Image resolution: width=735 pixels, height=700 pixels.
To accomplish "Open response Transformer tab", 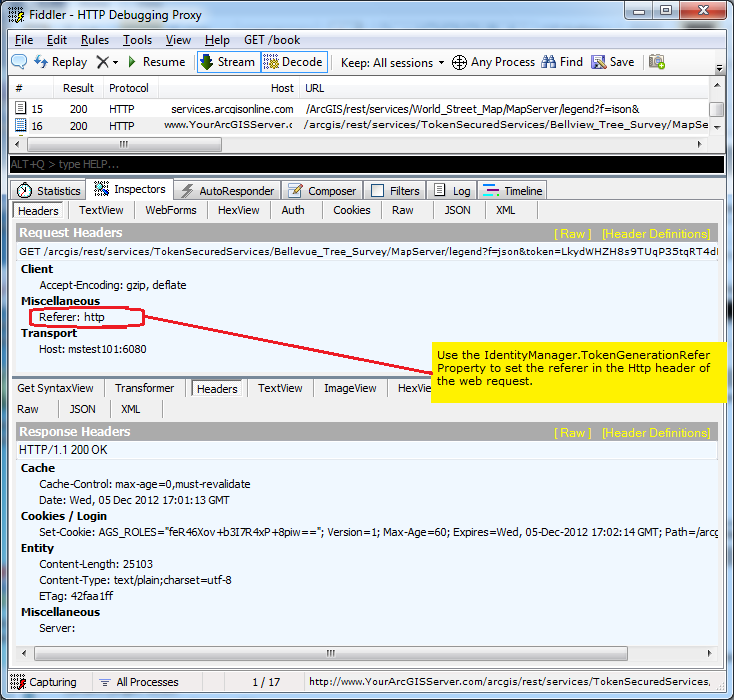I will [x=144, y=388].
